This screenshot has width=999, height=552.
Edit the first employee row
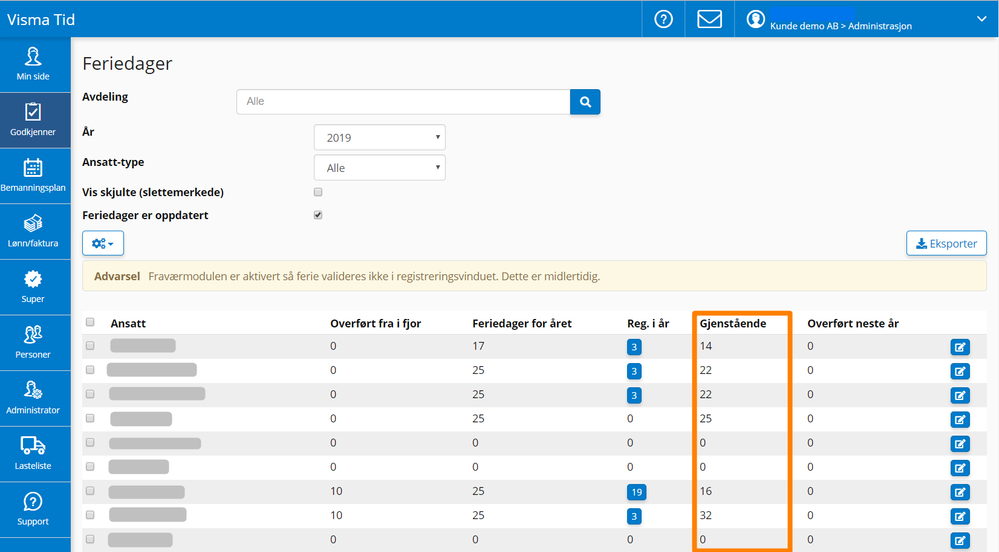tap(960, 347)
